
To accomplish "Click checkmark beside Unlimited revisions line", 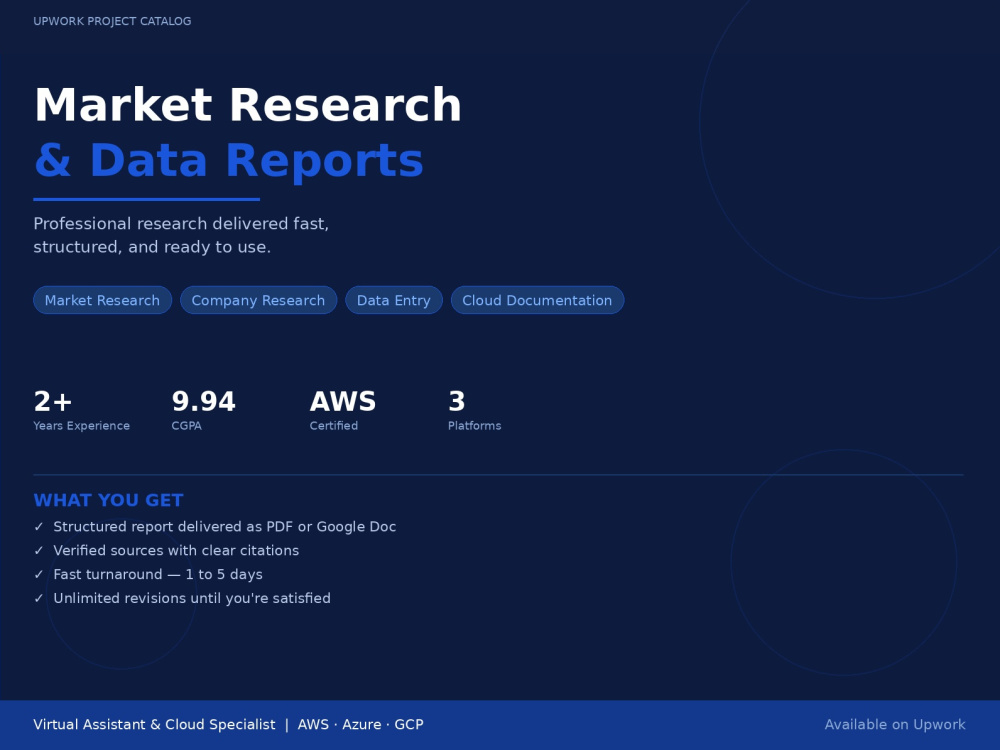I will (39, 598).
